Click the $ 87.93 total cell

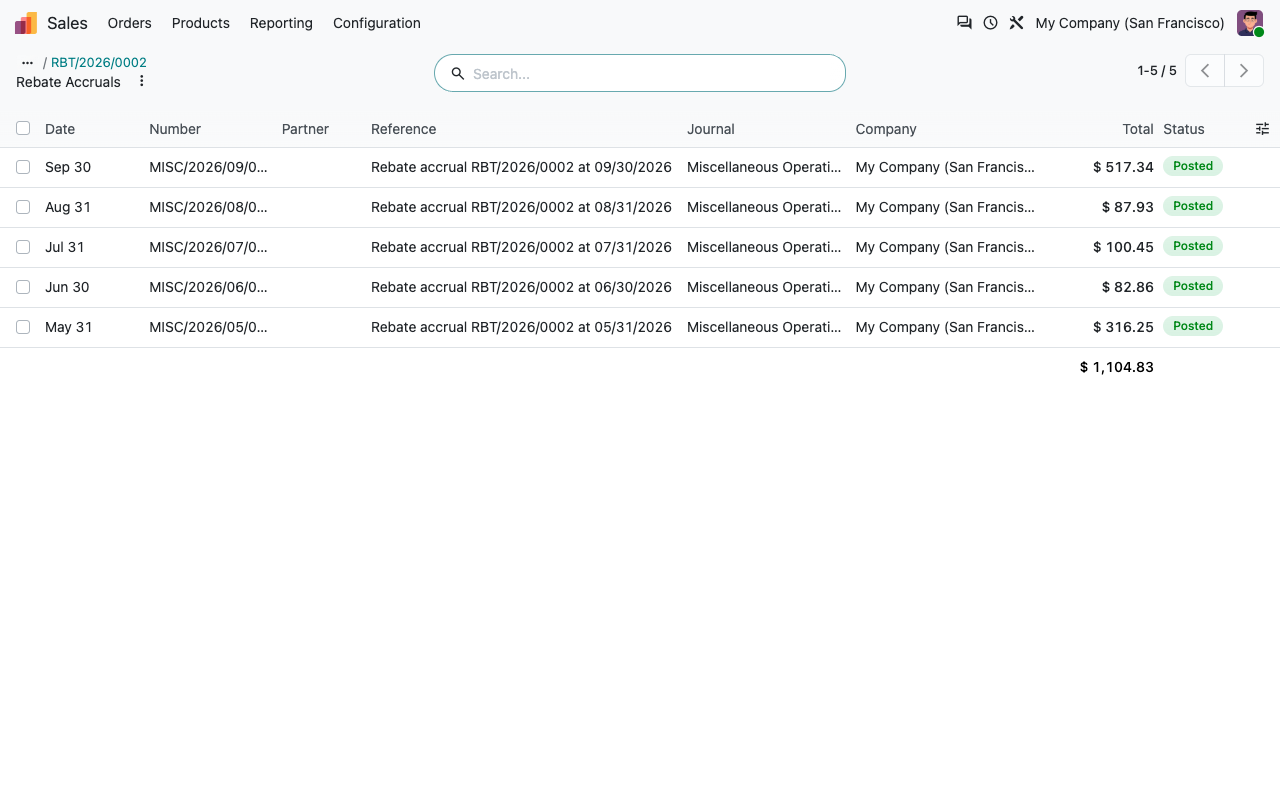coord(1127,207)
